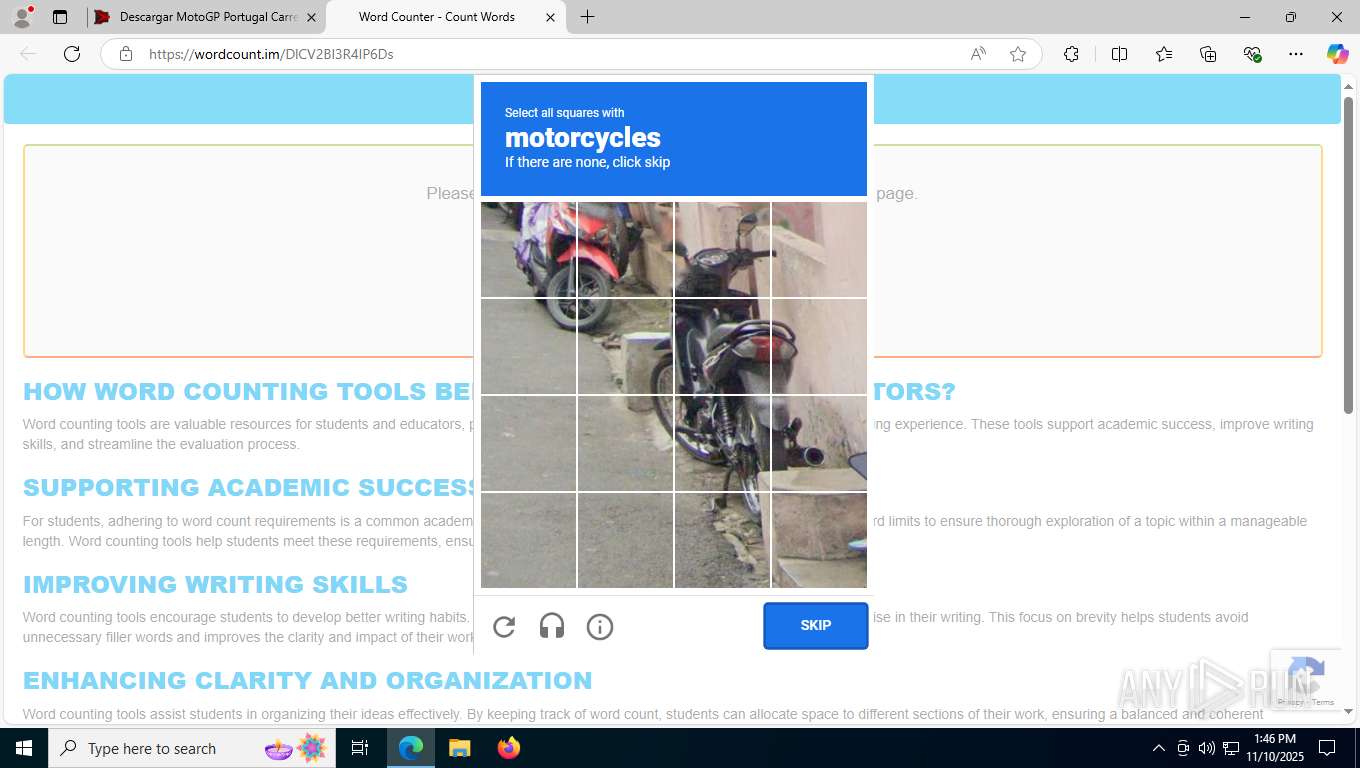
Task: Click the address bar URL wordcount.im
Action: 271,54
